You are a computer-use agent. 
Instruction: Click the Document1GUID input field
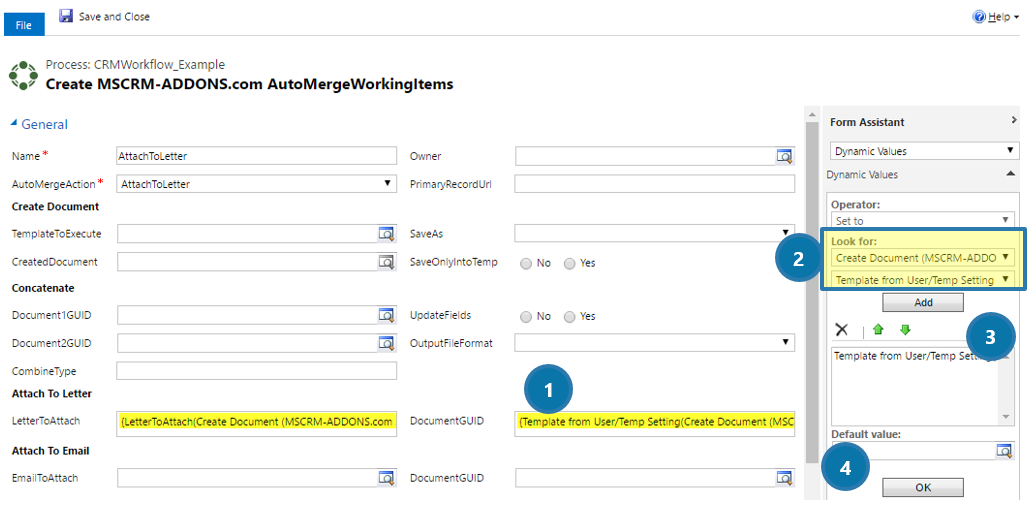pos(247,315)
